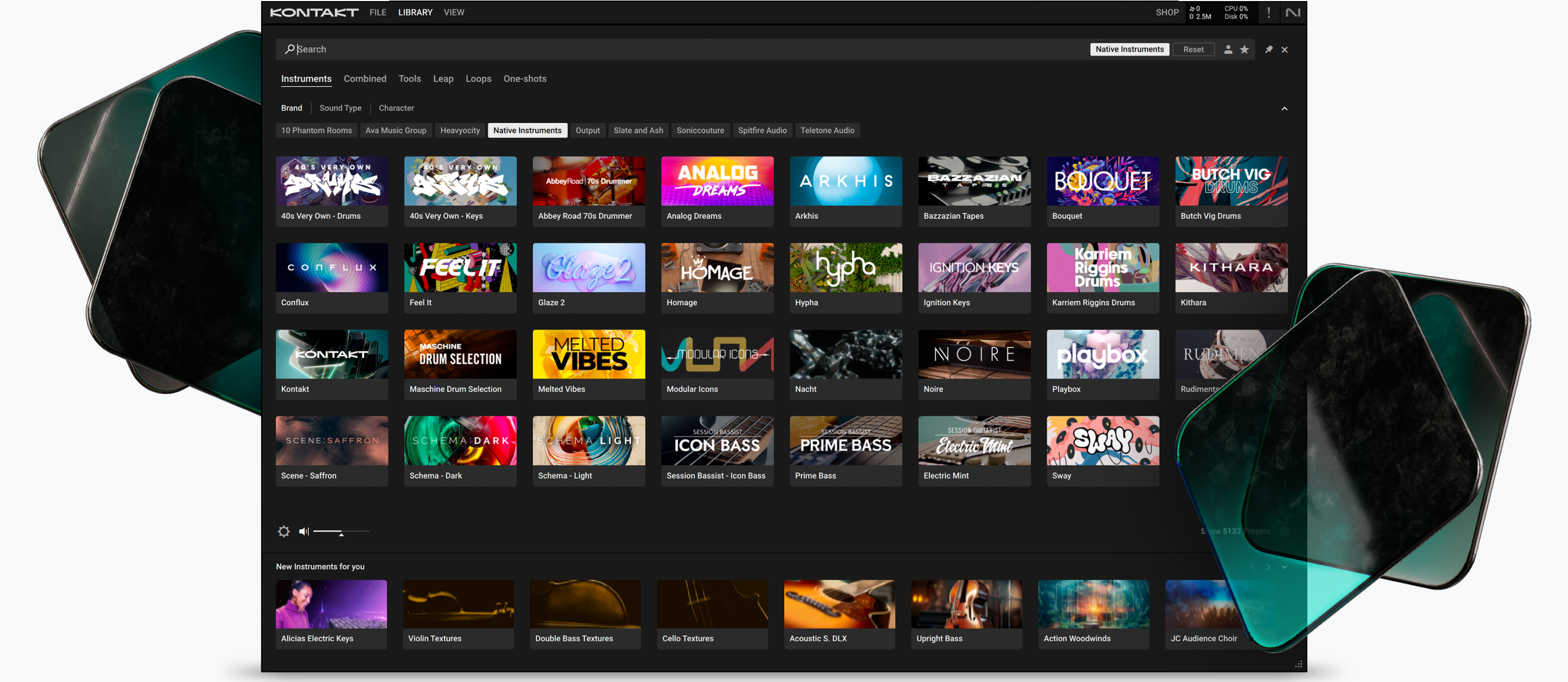Toggle the Heavyocity brand filter

(460, 130)
